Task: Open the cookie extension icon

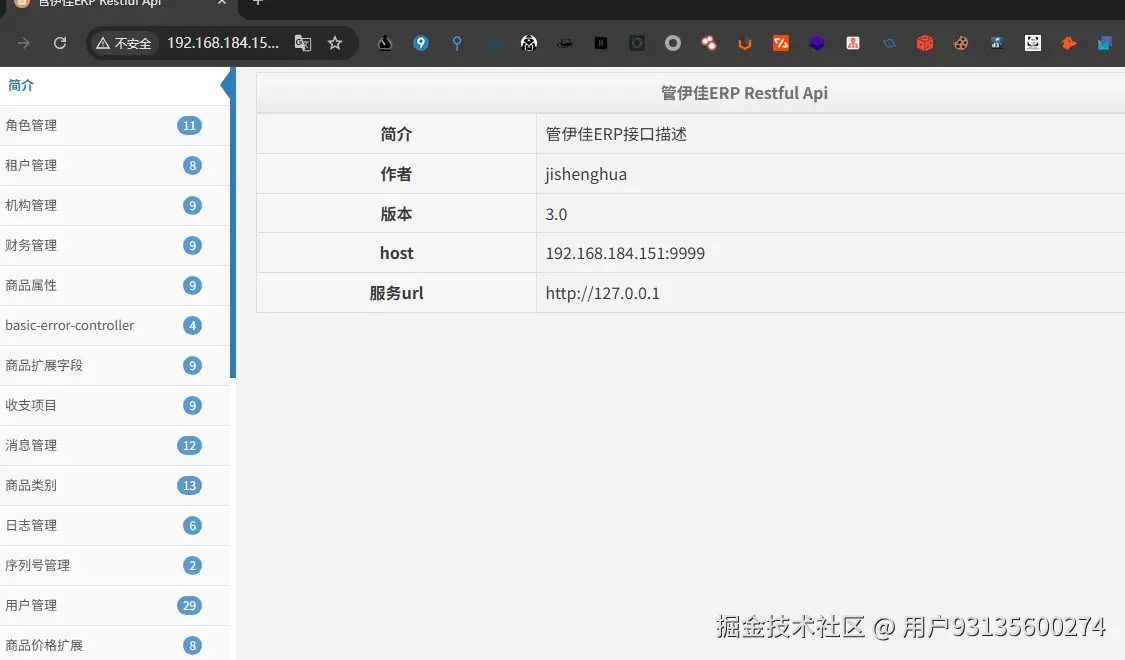Action: pyautogui.click(x=961, y=43)
